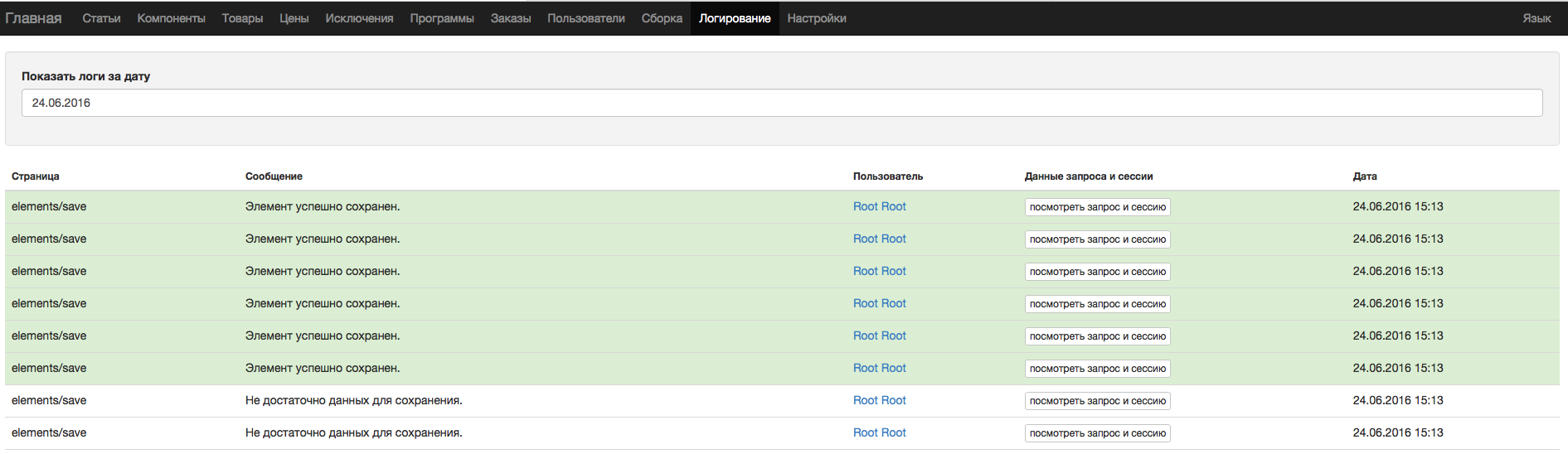Screen dimensions: 1568x454
Task: Open Root Root user link in first row
Action: (879, 206)
